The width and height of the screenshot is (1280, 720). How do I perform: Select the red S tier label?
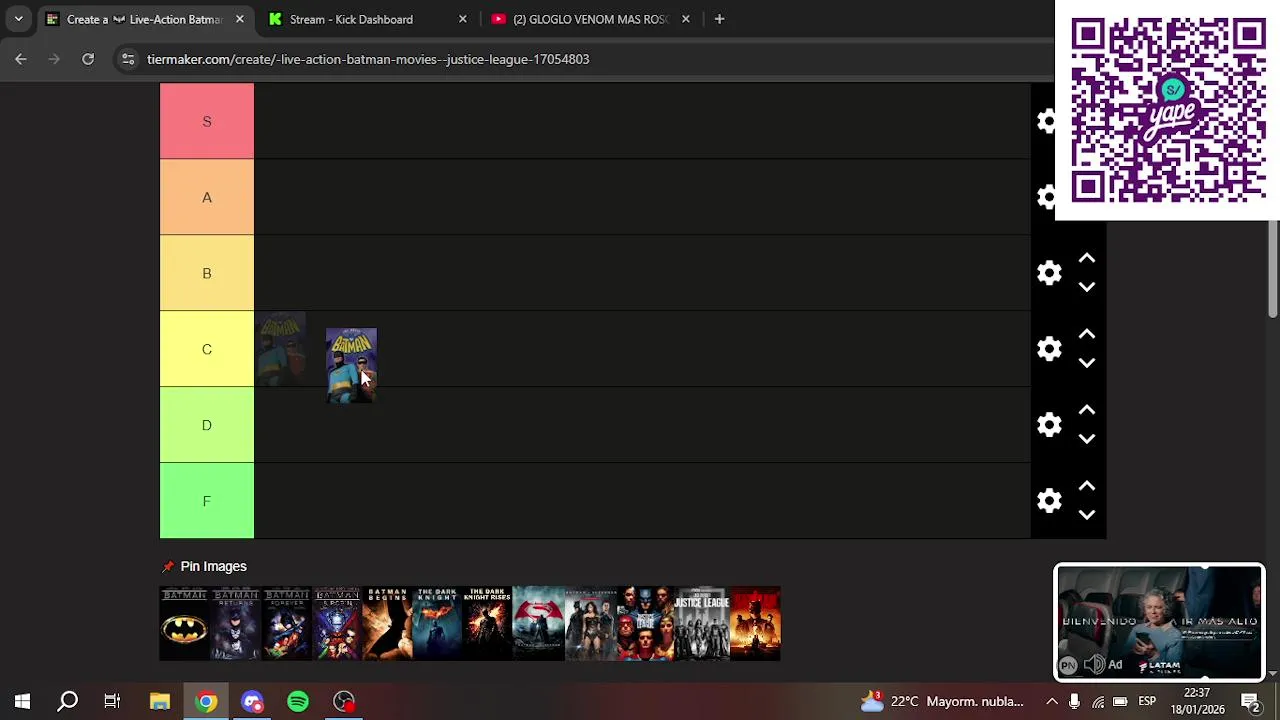207,121
